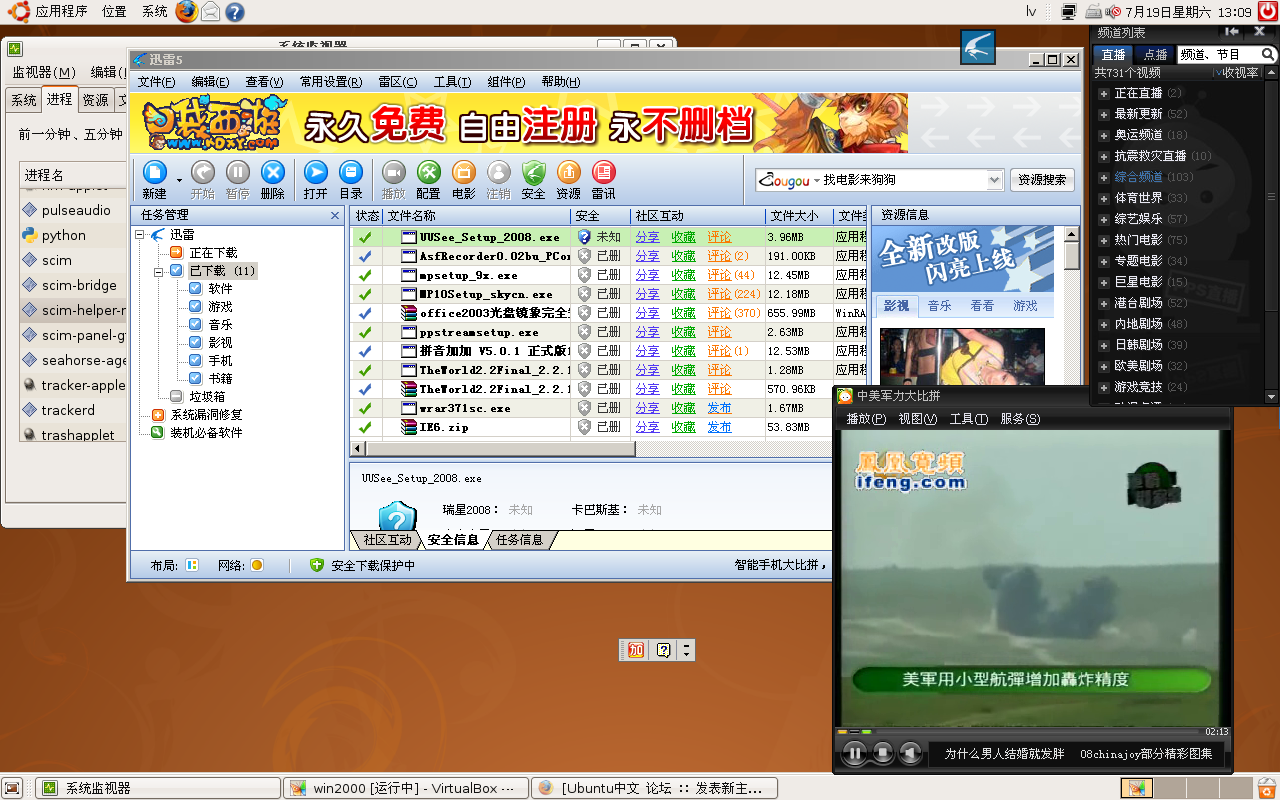Open the 工具(T) menu in Xunlei

pyautogui.click(x=452, y=82)
